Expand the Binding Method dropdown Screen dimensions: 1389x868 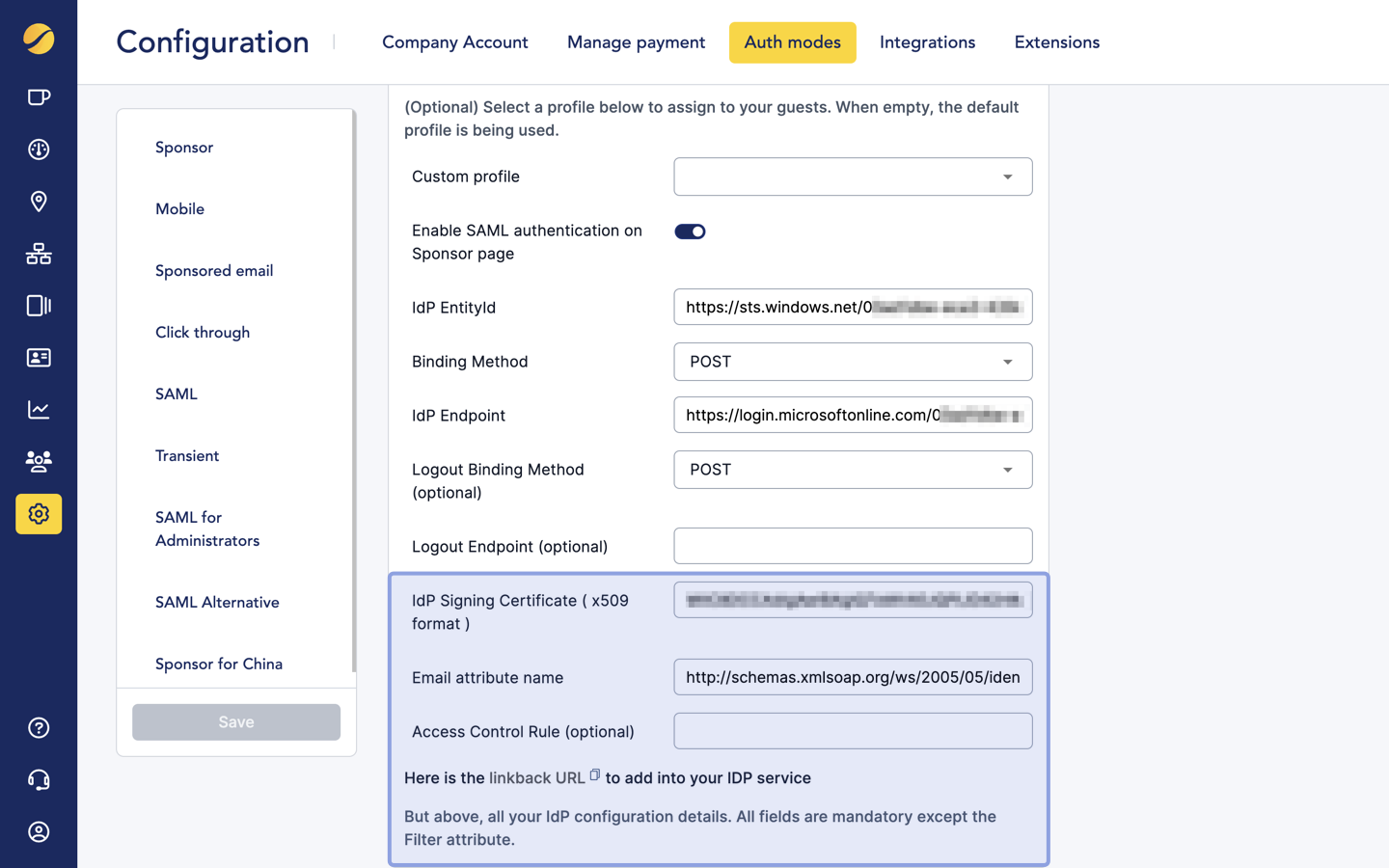[x=853, y=363]
